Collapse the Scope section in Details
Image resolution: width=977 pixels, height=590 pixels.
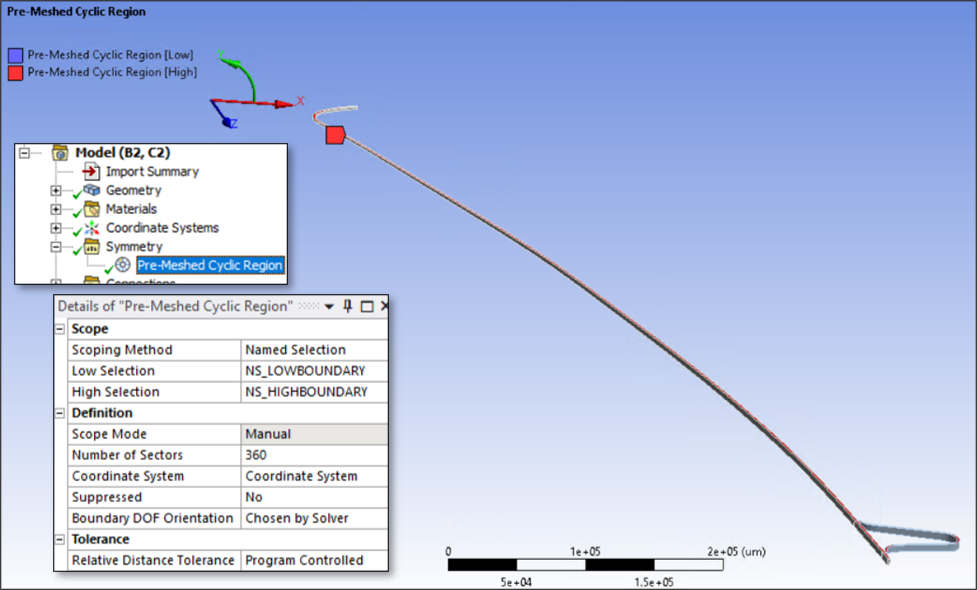pyautogui.click(x=60, y=329)
